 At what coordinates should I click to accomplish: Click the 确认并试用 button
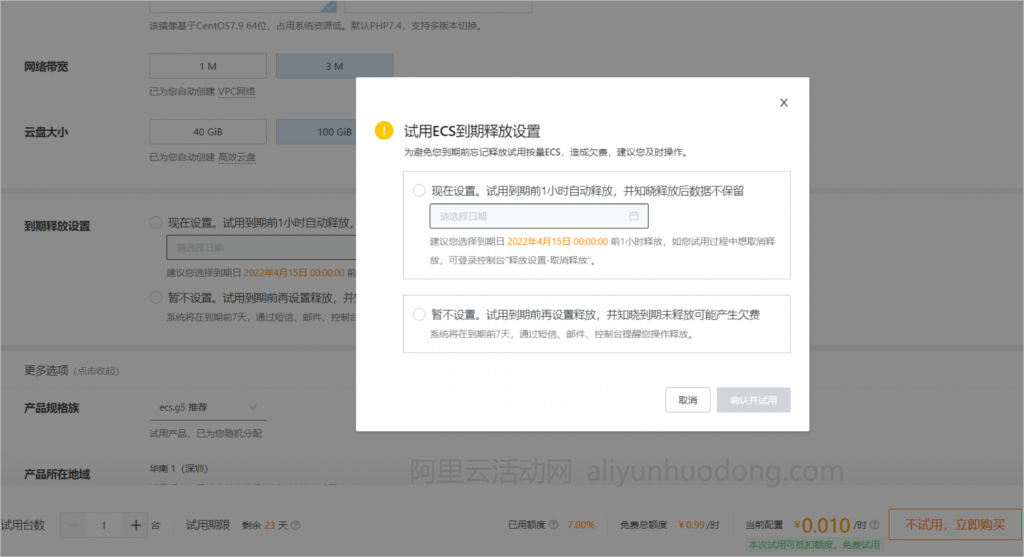click(x=754, y=400)
